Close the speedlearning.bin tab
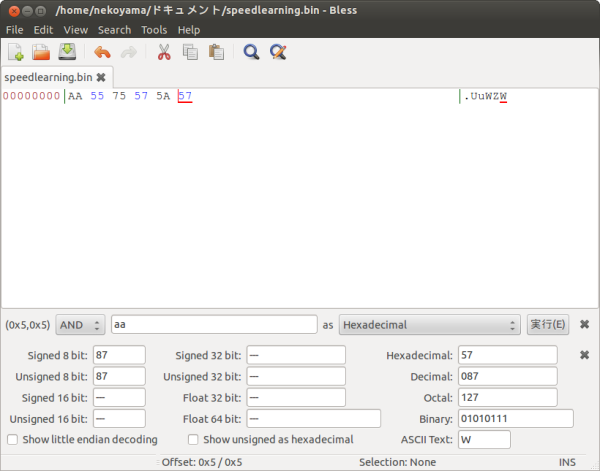Screen dimensions: 600x471 [x=101, y=77]
